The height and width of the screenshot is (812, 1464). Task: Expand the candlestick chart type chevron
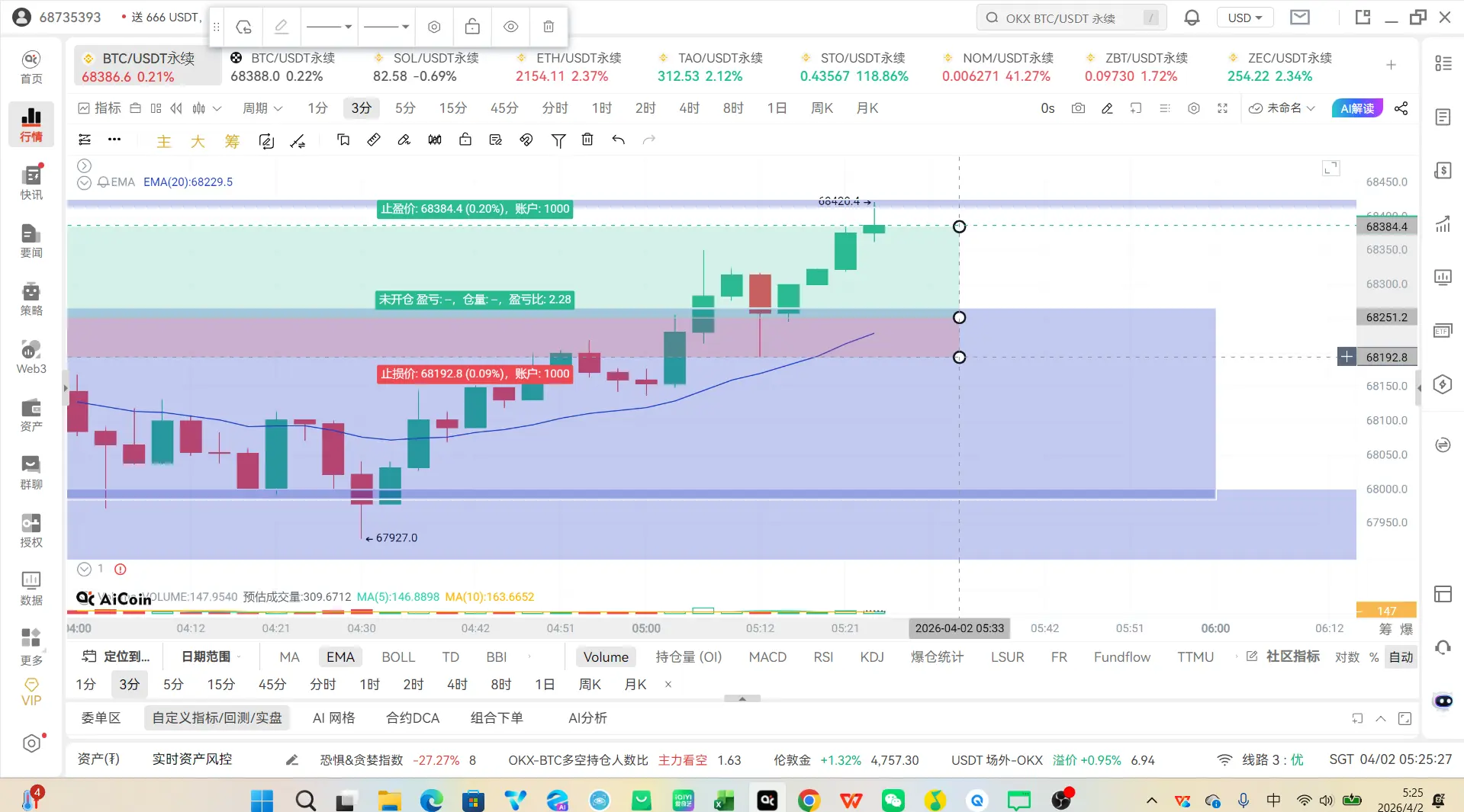217,108
